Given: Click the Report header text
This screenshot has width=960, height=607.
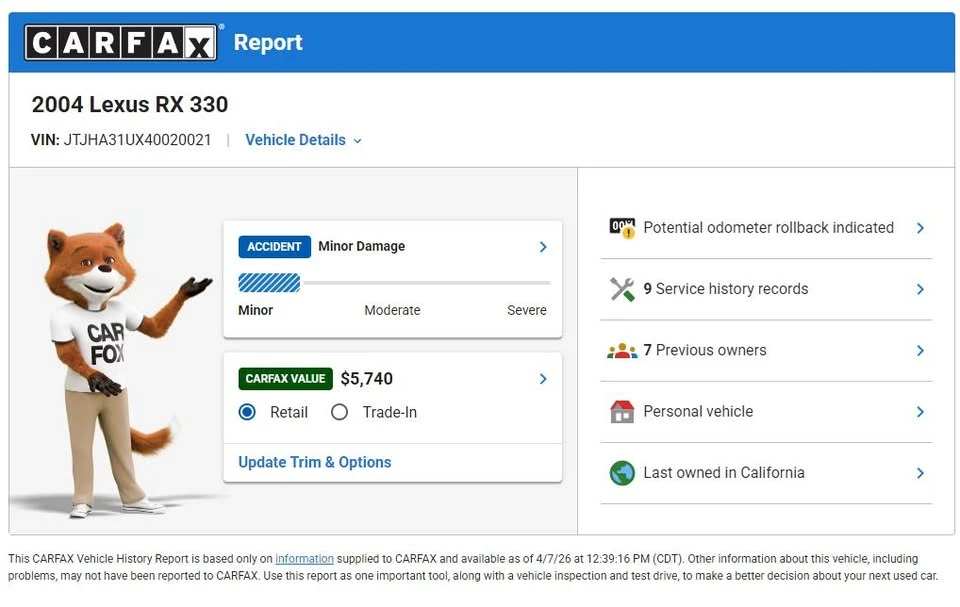Looking at the screenshot, I should click(x=268, y=42).
